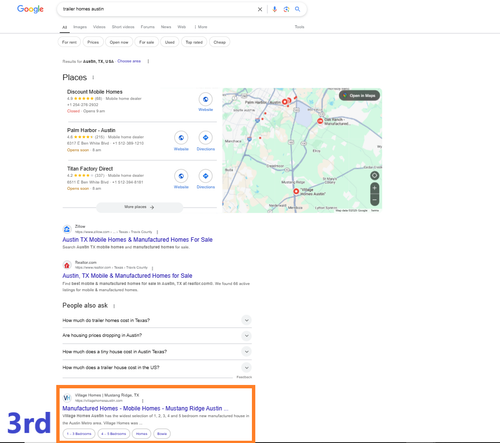Apply the 'For sale' filter chip
Image resolution: width=500 pixels, height=443 pixels.
click(x=147, y=42)
